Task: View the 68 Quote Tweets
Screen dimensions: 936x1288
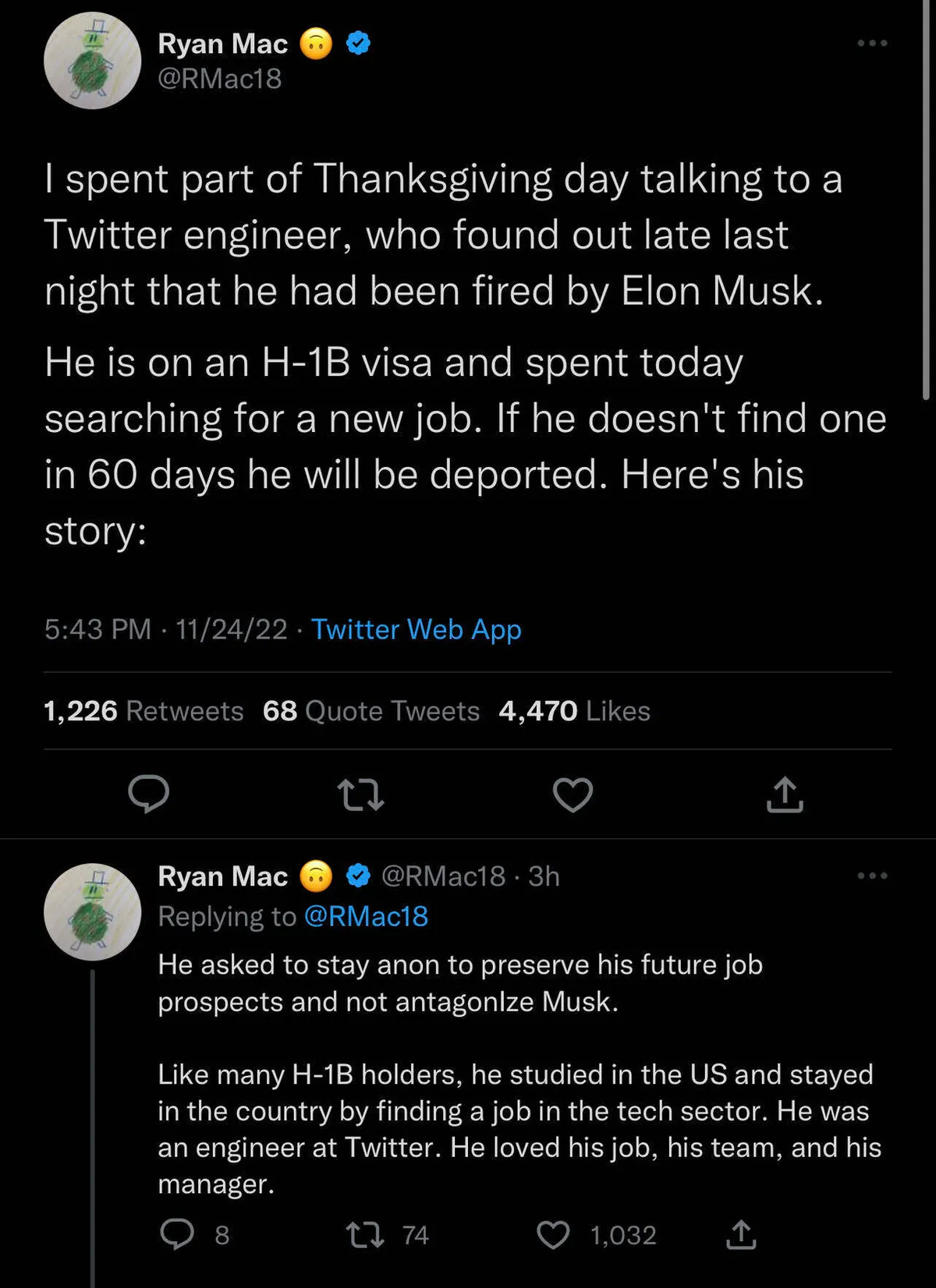Action: tap(371, 711)
